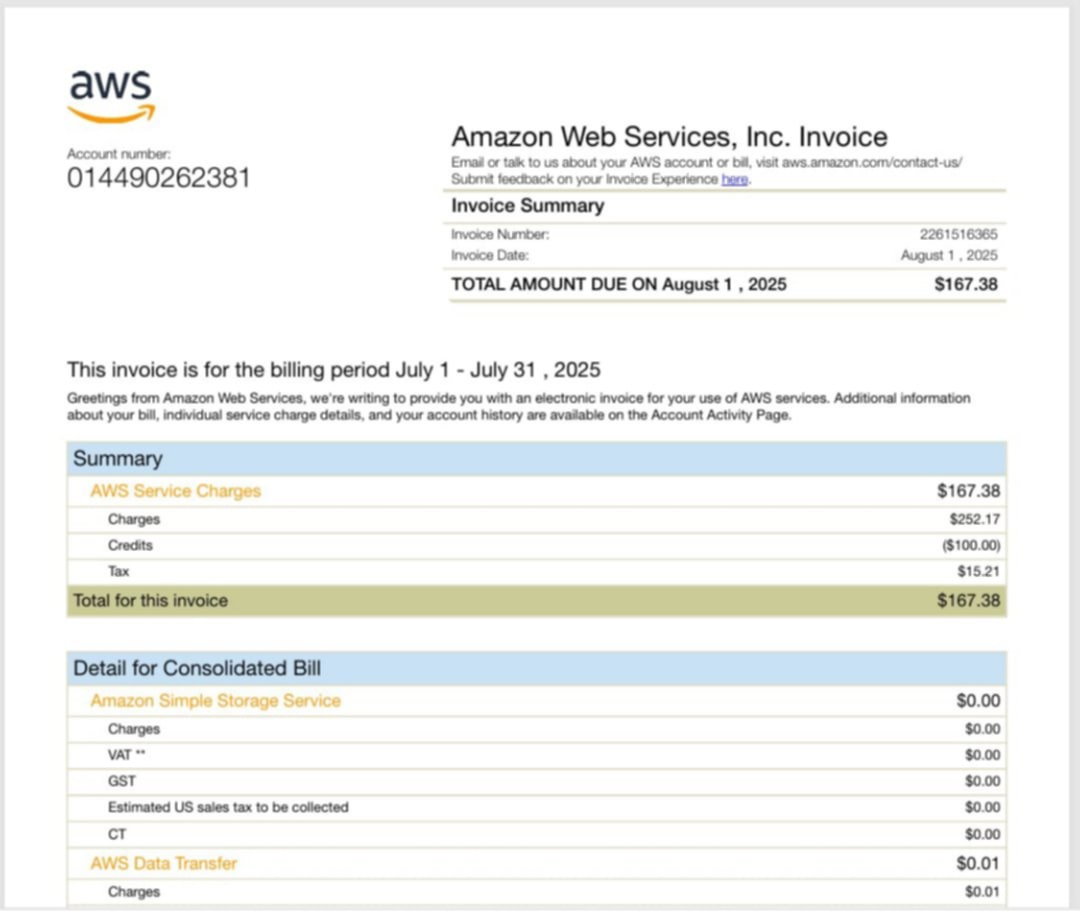1080x911 pixels.
Task: Click the 'Invoice Date:' label
Action: (x=490, y=255)
